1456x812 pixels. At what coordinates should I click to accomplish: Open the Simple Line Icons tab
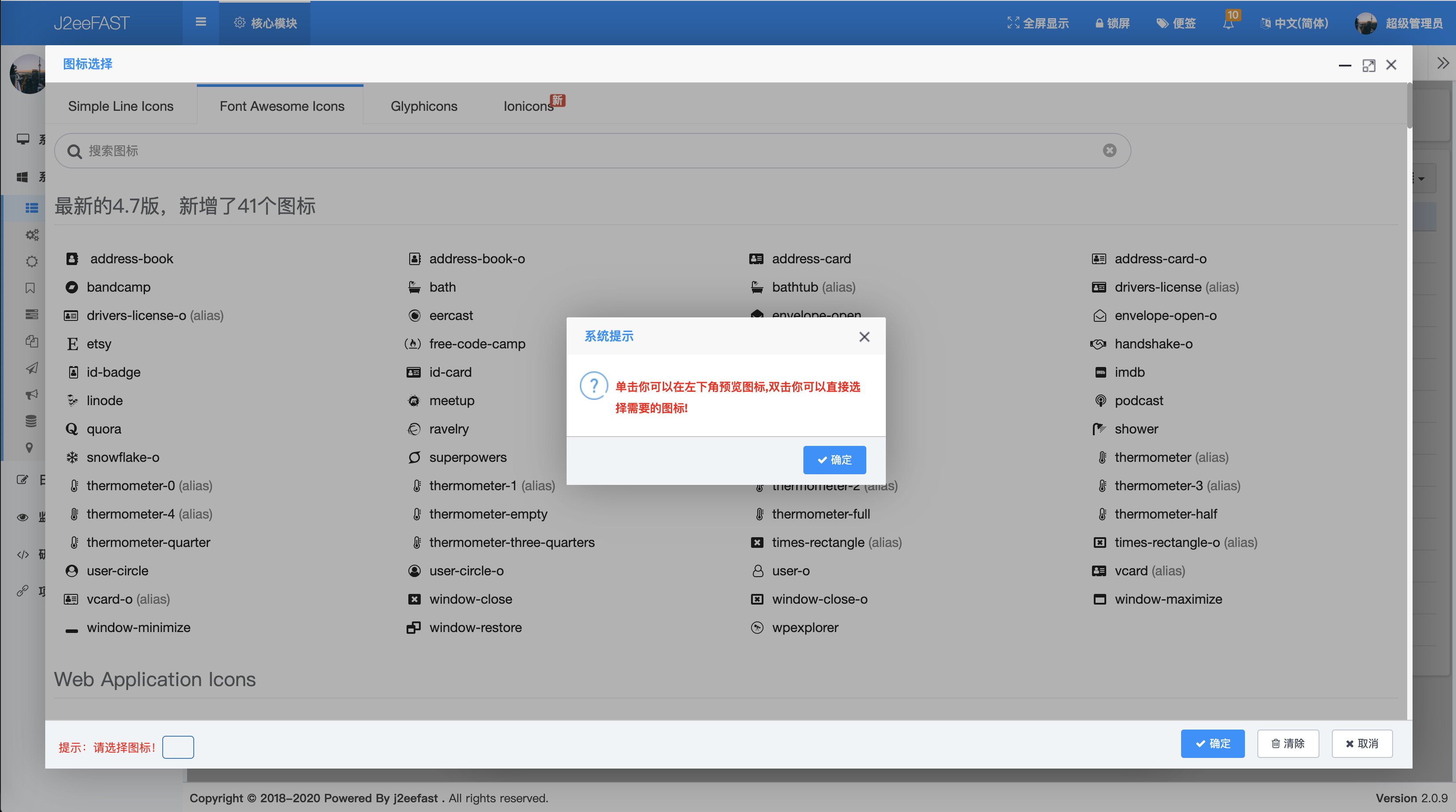pos(121,106)
